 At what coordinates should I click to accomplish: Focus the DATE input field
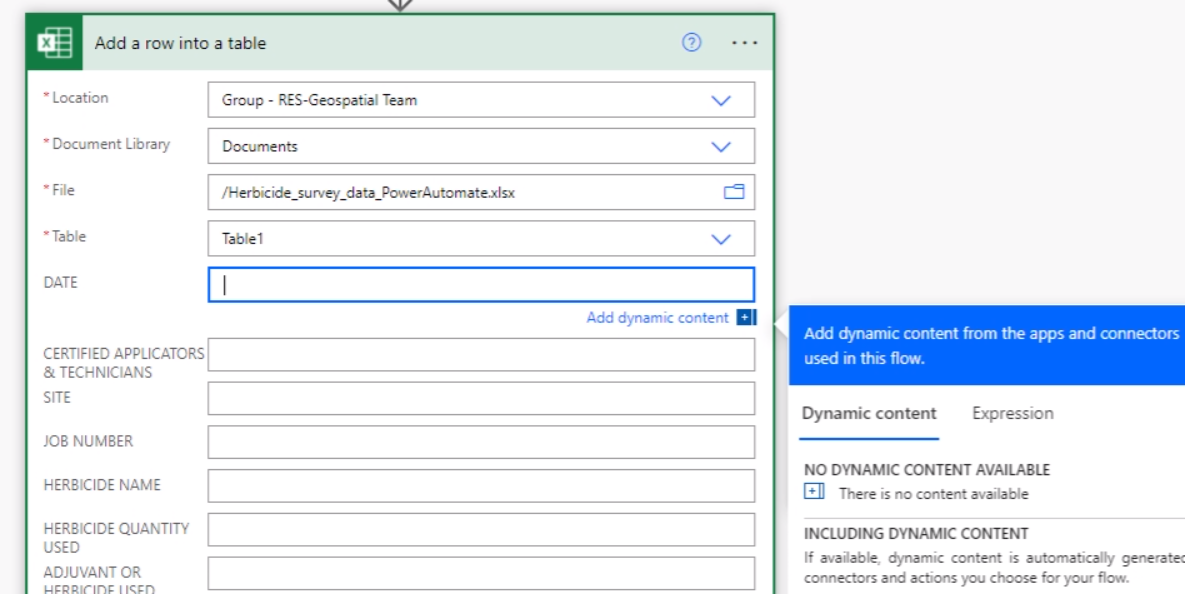[481, 285]
